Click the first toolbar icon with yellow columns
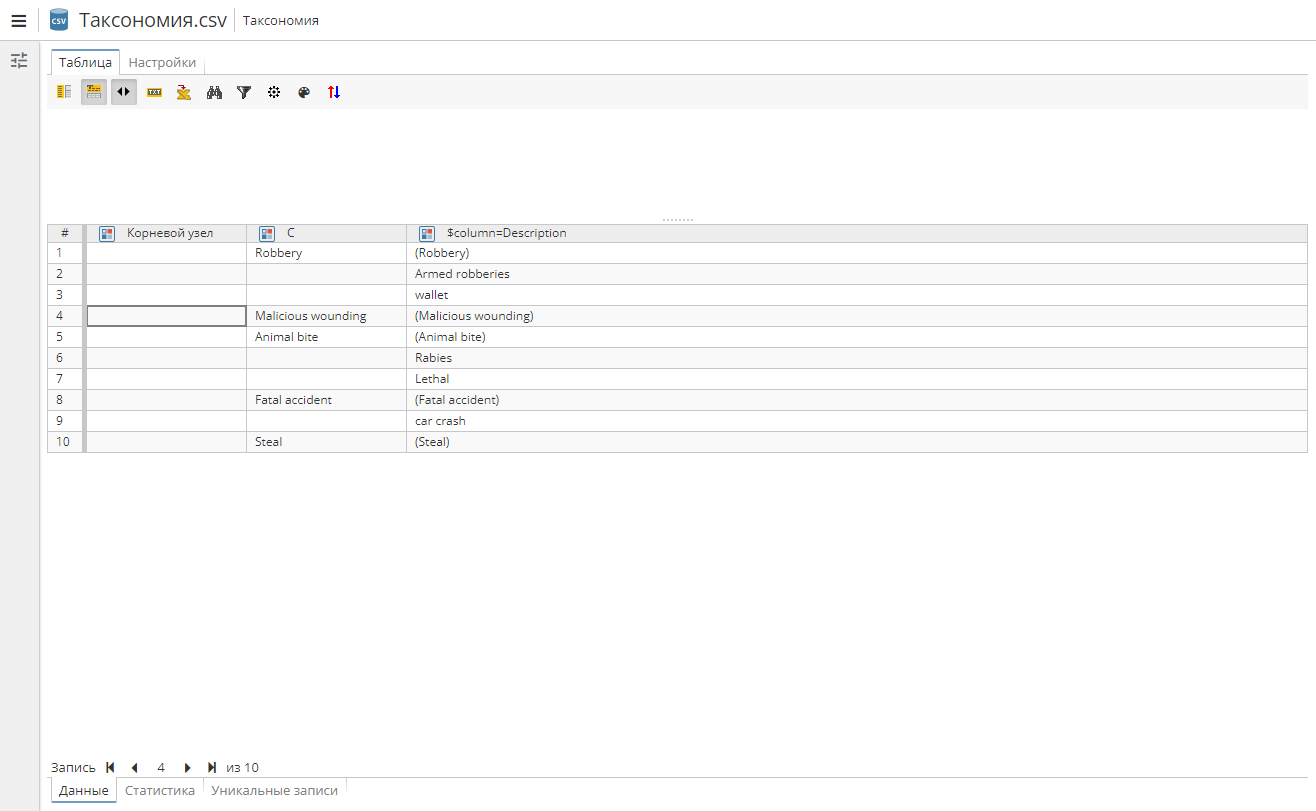This screenshot has width=1316, height=811. click(x=64, y=92)
